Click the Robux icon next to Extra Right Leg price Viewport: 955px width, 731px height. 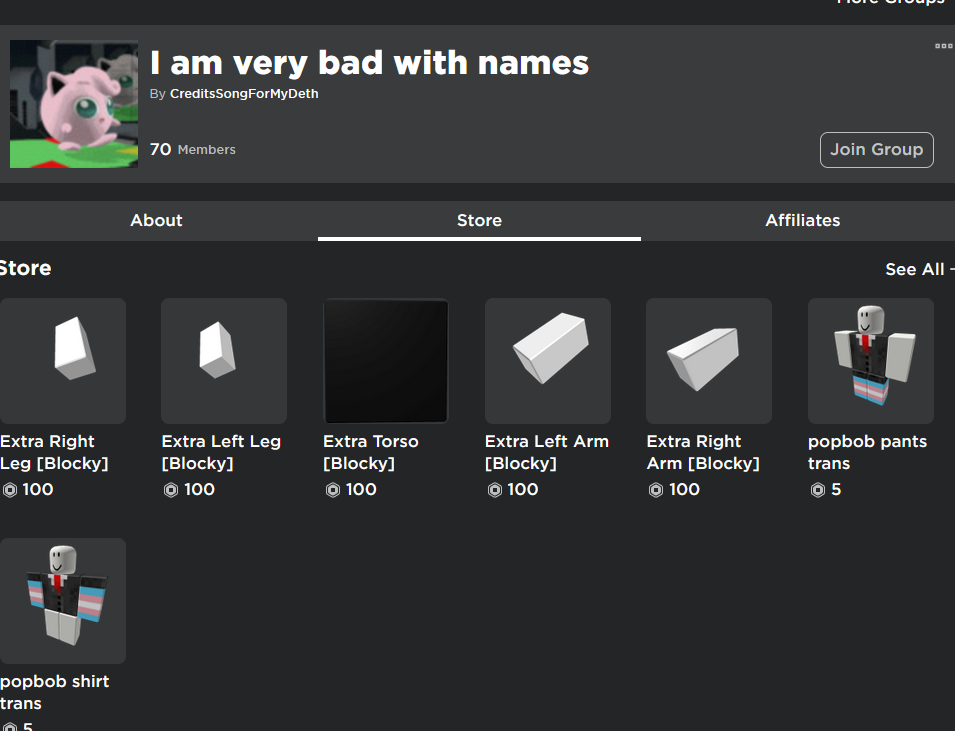tap(9, 490)
